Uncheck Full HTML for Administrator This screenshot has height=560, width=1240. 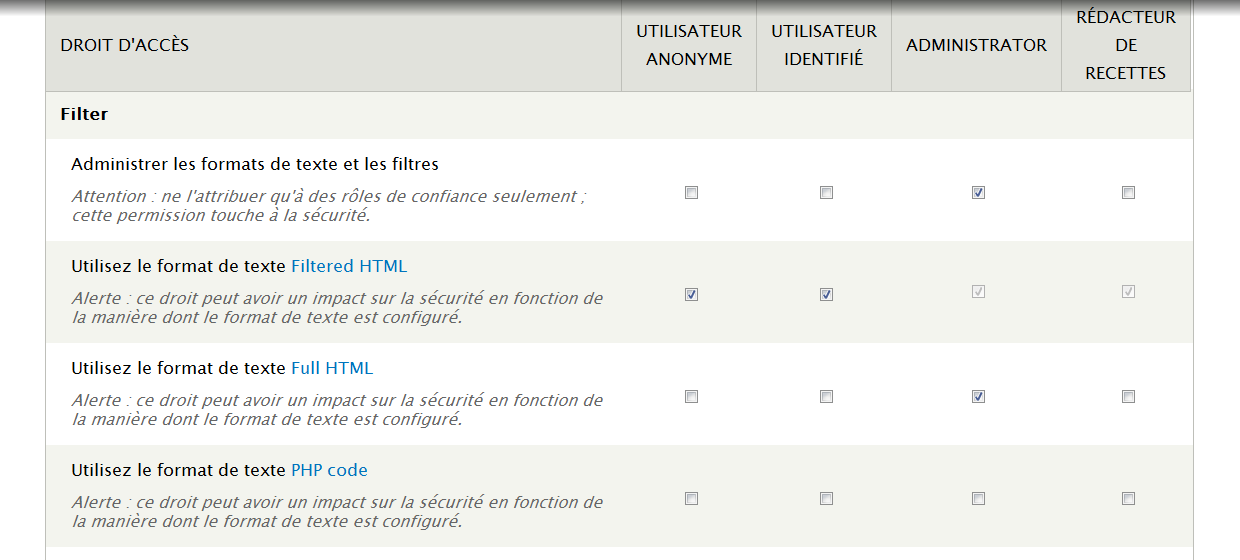[978, 397]
